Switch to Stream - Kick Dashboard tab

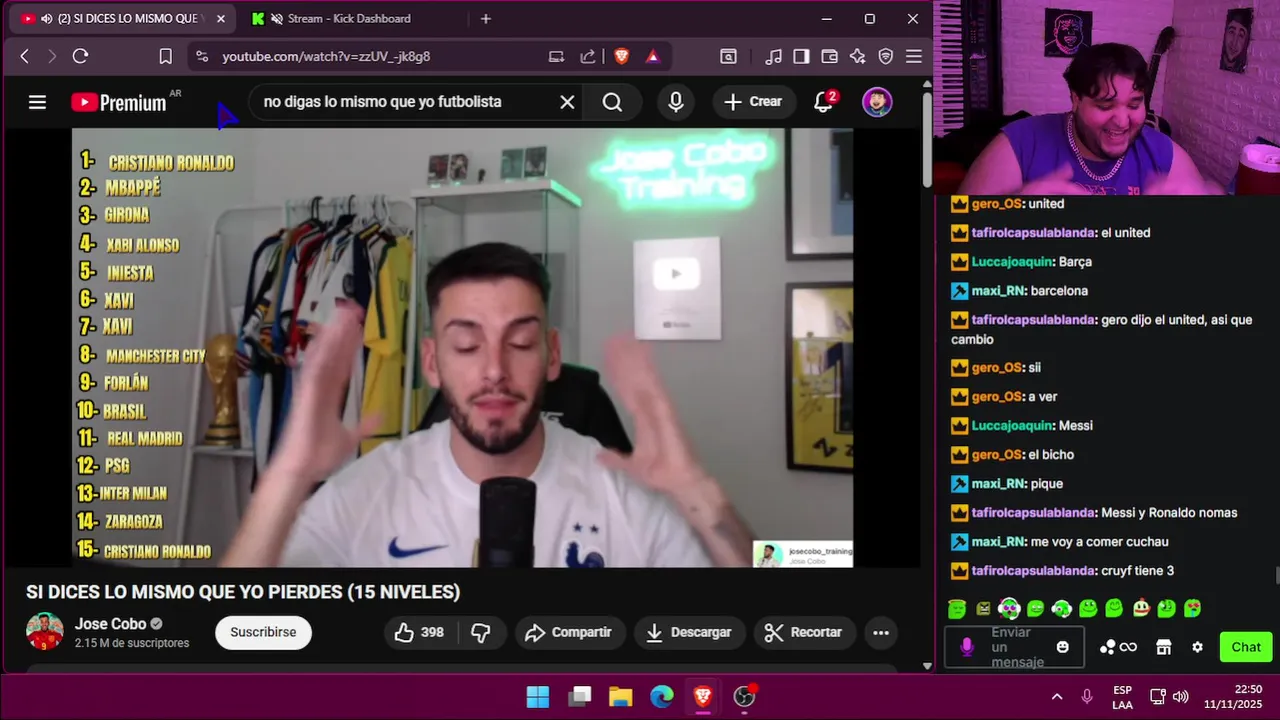click(x=347, y=18)
